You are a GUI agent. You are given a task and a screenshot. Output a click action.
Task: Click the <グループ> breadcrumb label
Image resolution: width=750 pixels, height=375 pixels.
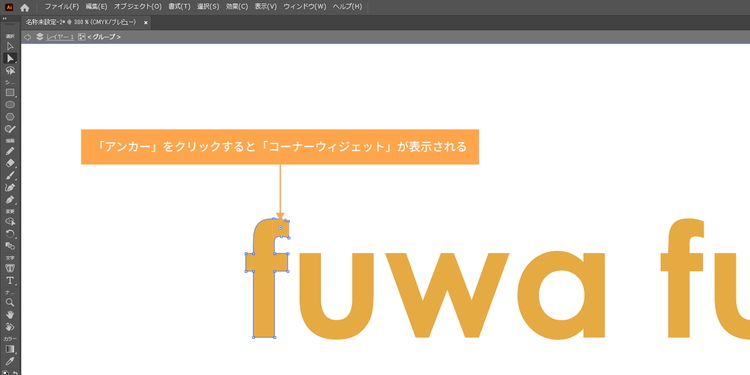[x=104, y=37]
